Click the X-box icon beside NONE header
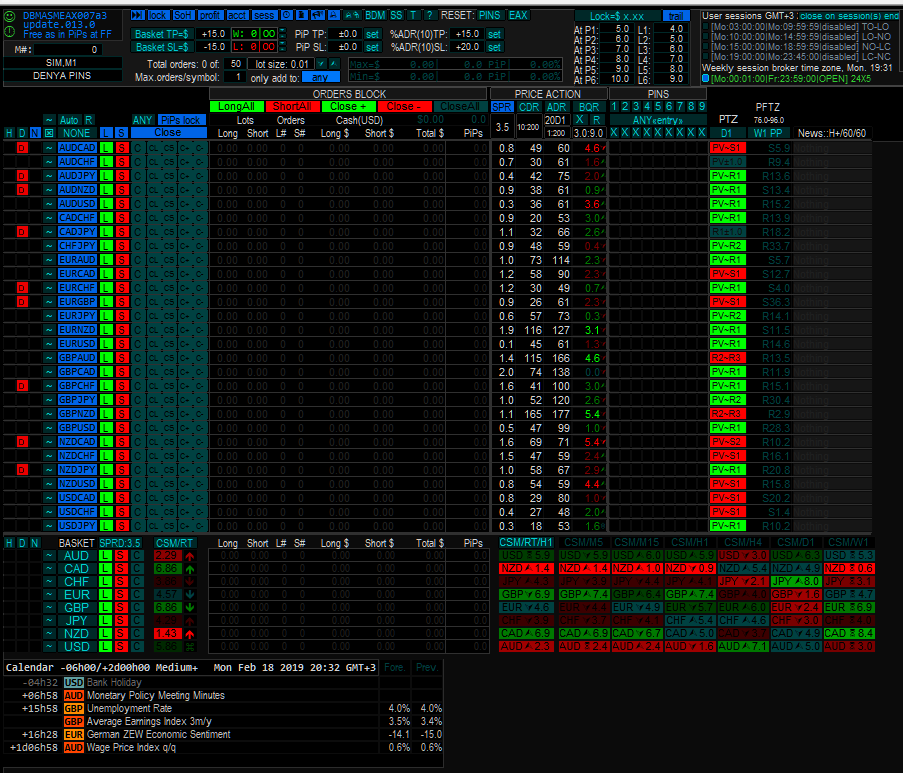 [x=49, y=133]
